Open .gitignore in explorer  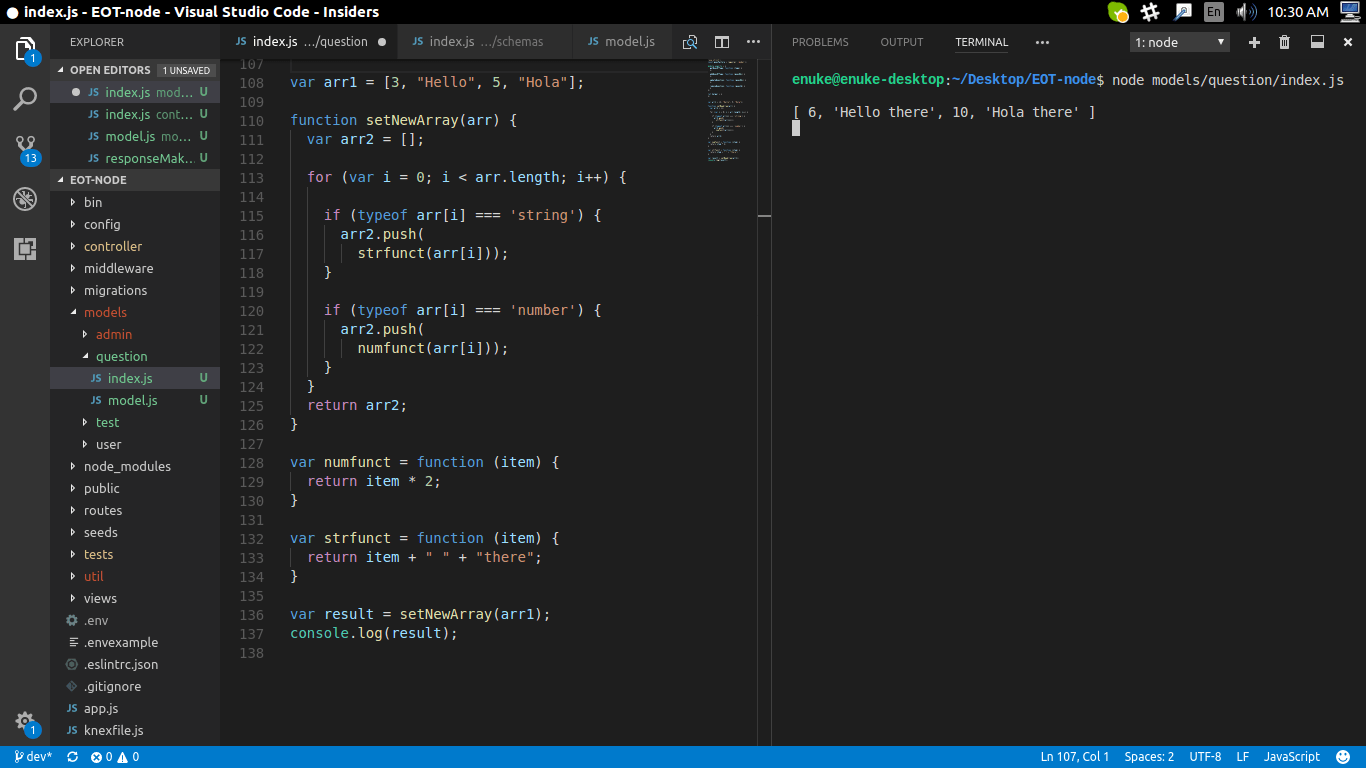pyautogui.click(x=135, y=686)
